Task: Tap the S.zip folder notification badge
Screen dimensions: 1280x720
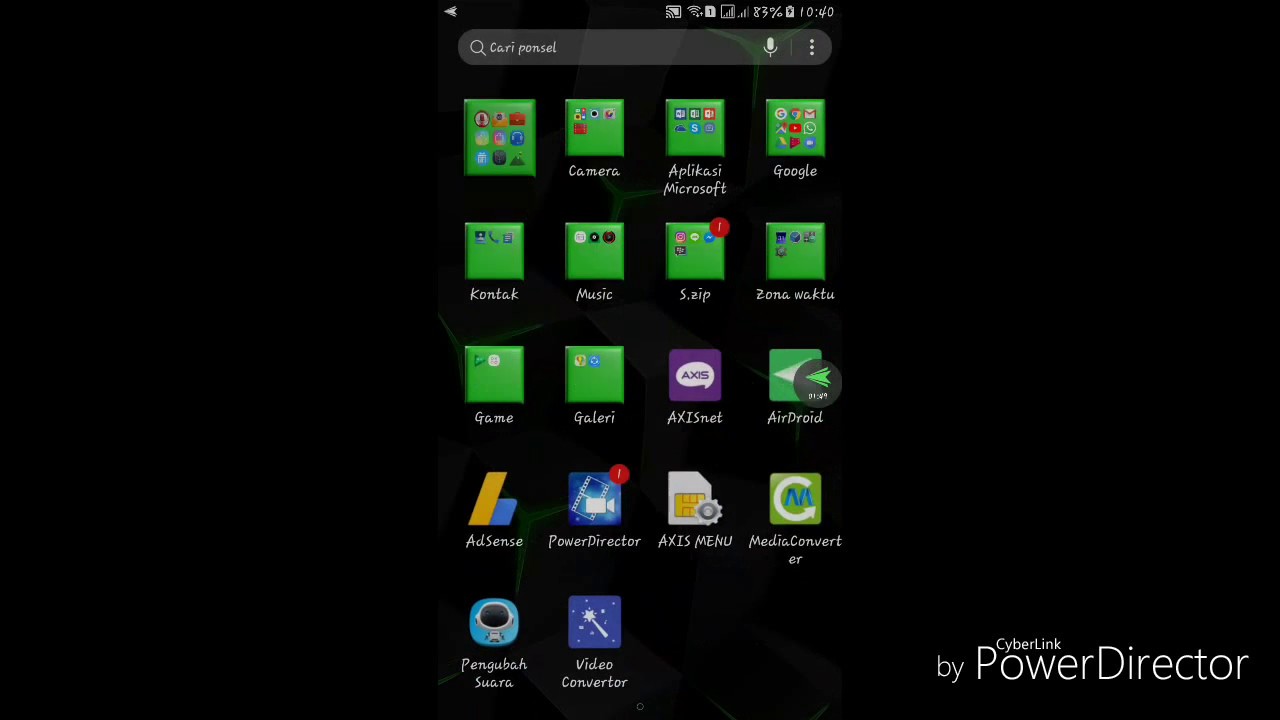Action: [719, 228]
